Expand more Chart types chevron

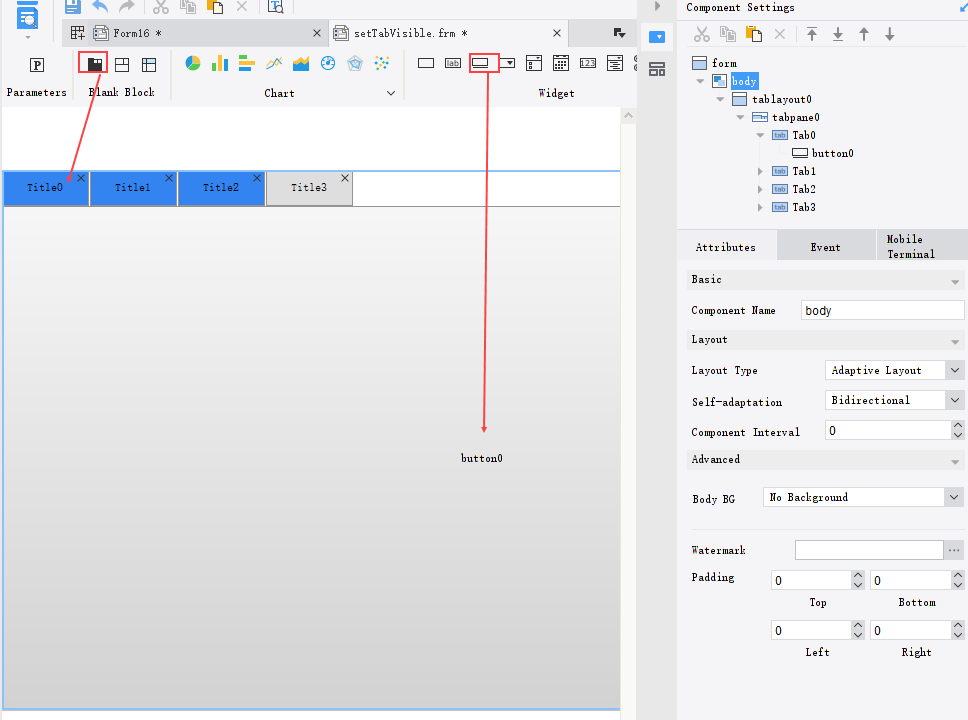coord(391,93)
